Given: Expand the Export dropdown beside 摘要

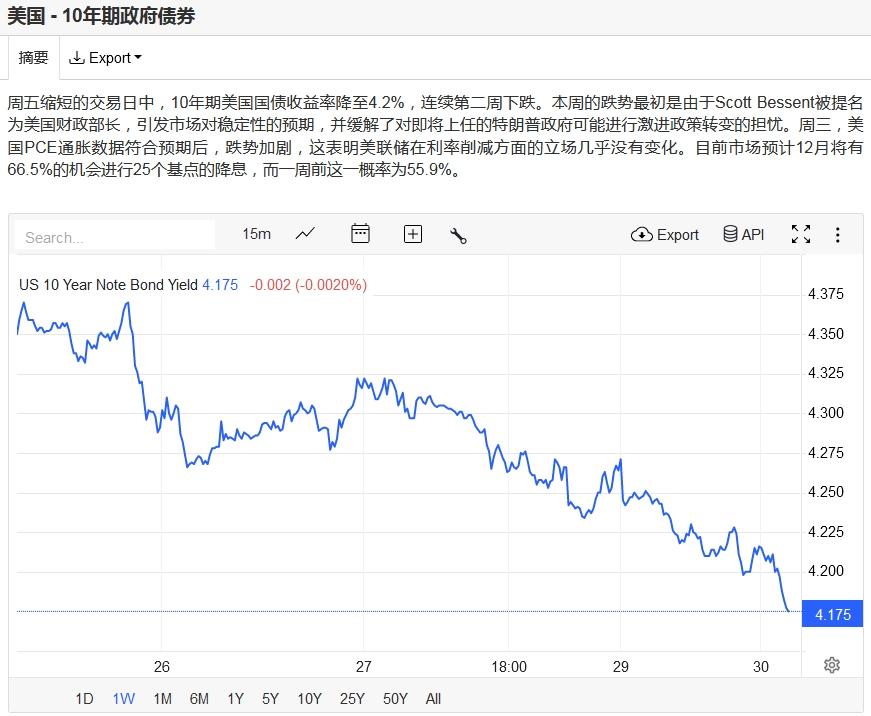Looking at the screenshot, I should click(105, 58).
